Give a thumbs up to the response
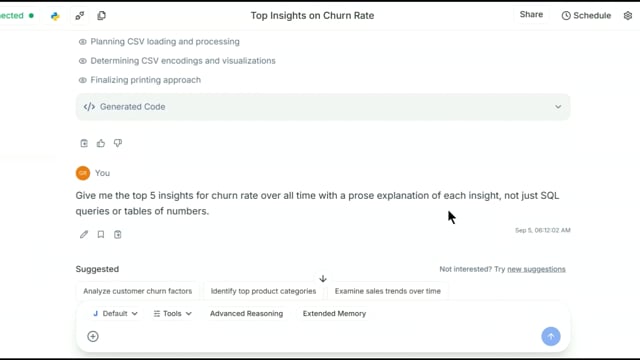640x360 pixels. point(101,143)
